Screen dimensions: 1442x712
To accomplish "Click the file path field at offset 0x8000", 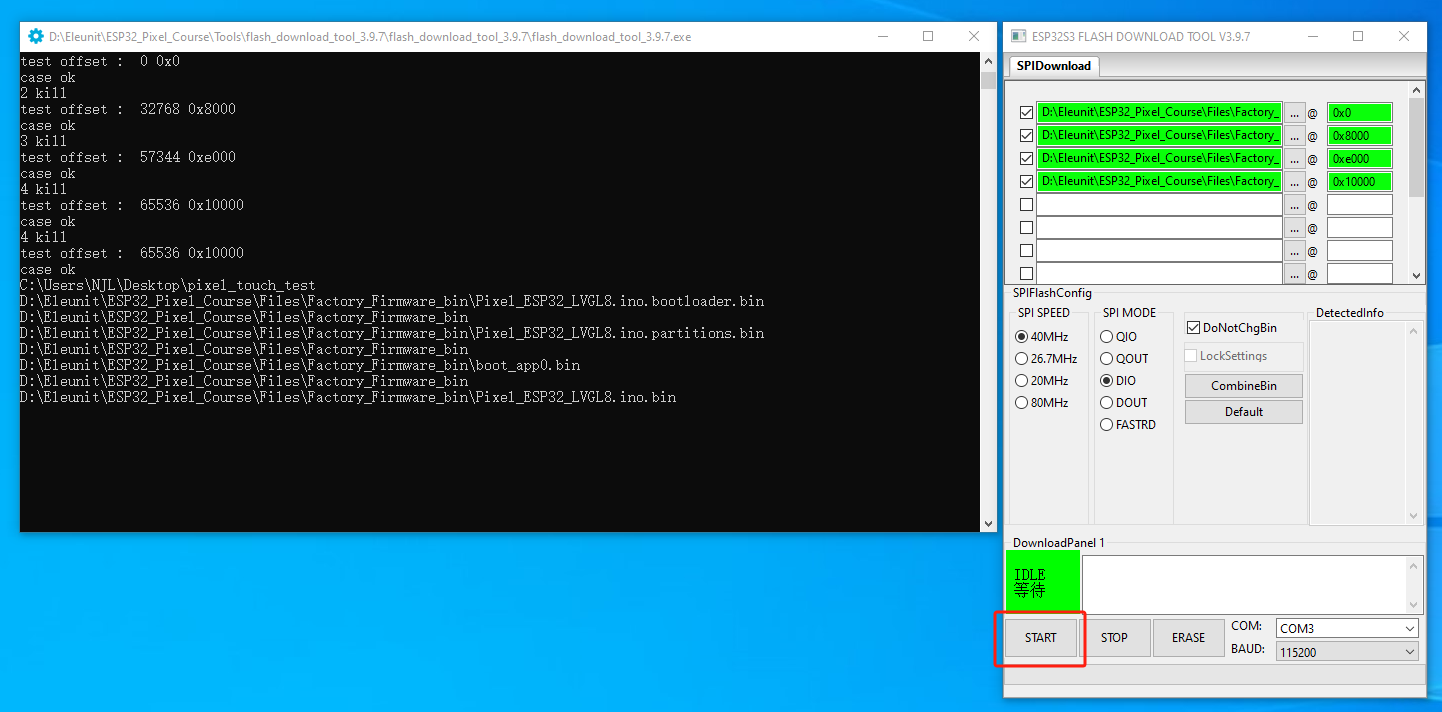I will tap(1159, 136).
